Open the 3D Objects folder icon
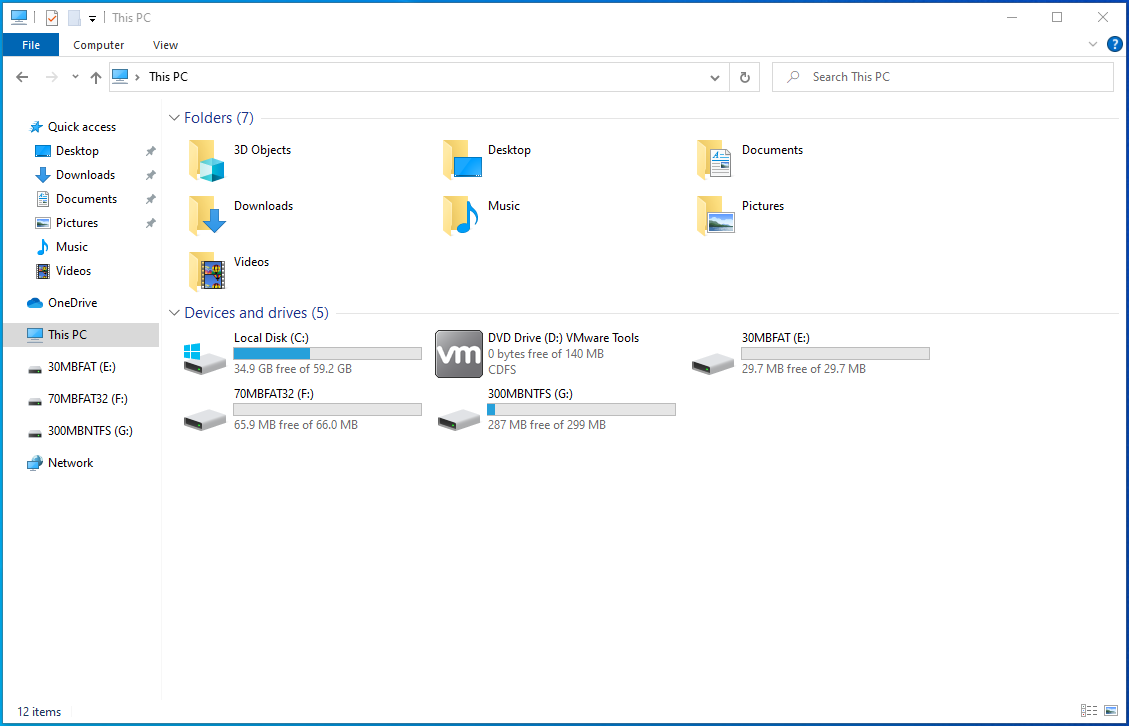The height and width of the screenshot is (726, 1129). pos(207,160)
